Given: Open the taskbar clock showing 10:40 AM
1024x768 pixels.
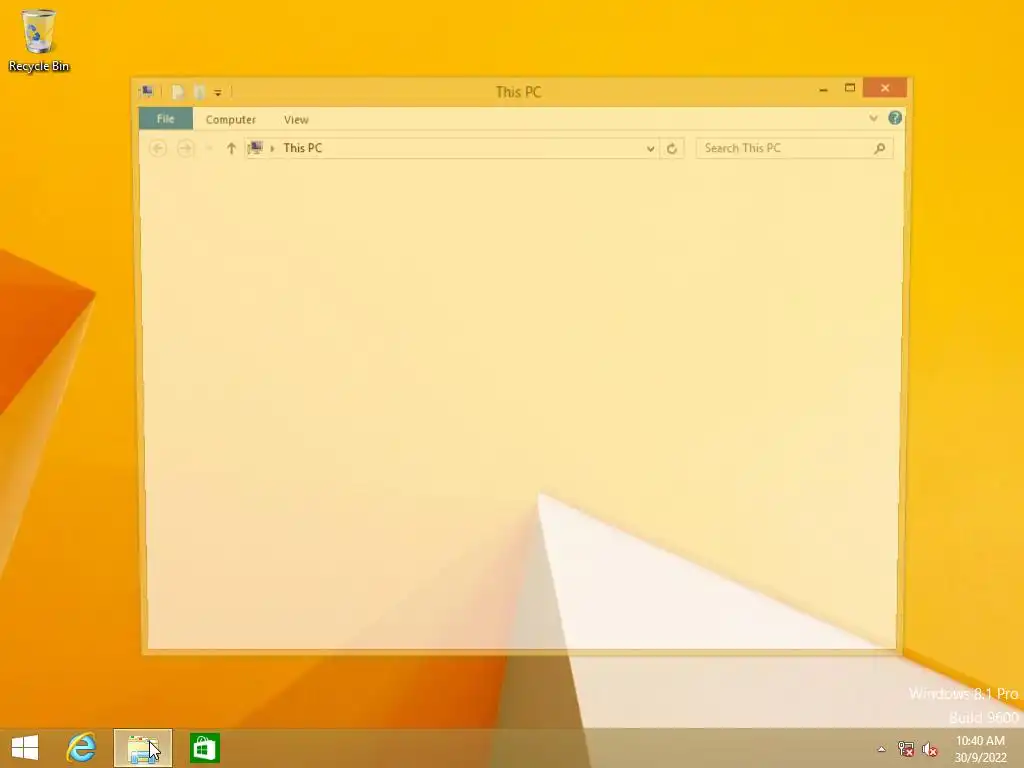Looking at the screenshot, I should tap(980, 748).
